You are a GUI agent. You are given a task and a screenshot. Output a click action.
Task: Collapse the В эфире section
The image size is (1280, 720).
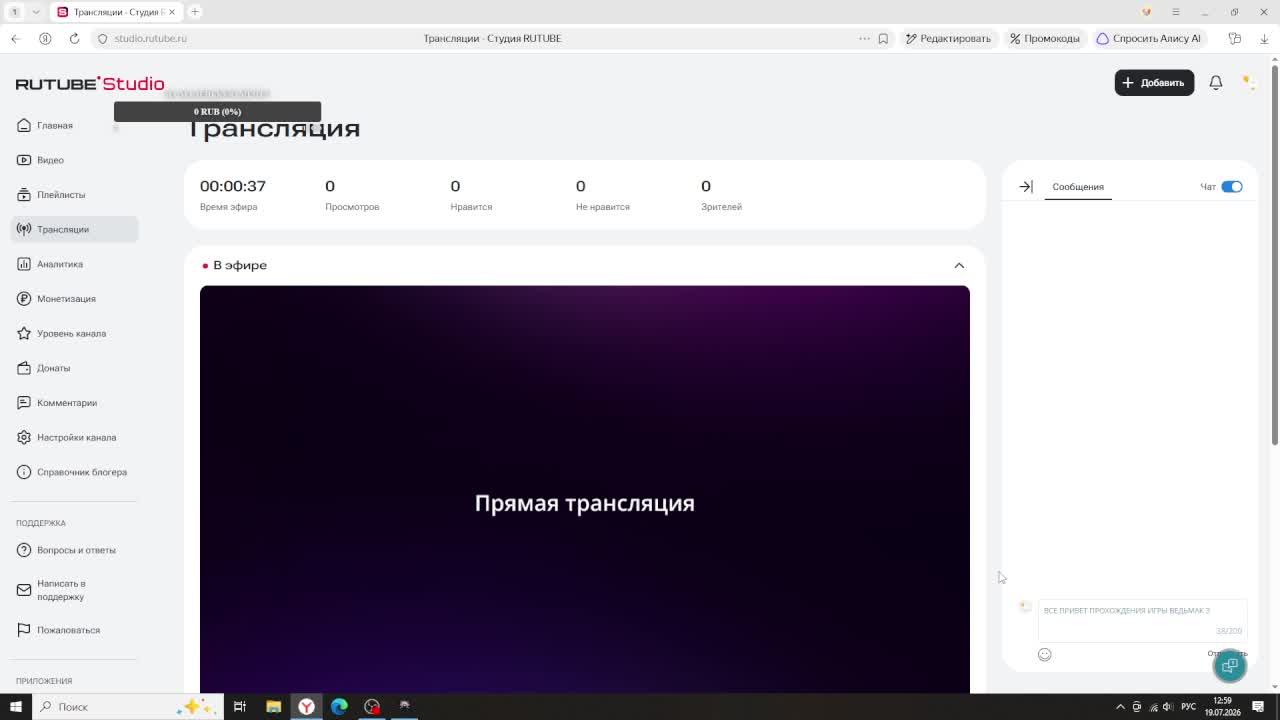coord(959,265)
